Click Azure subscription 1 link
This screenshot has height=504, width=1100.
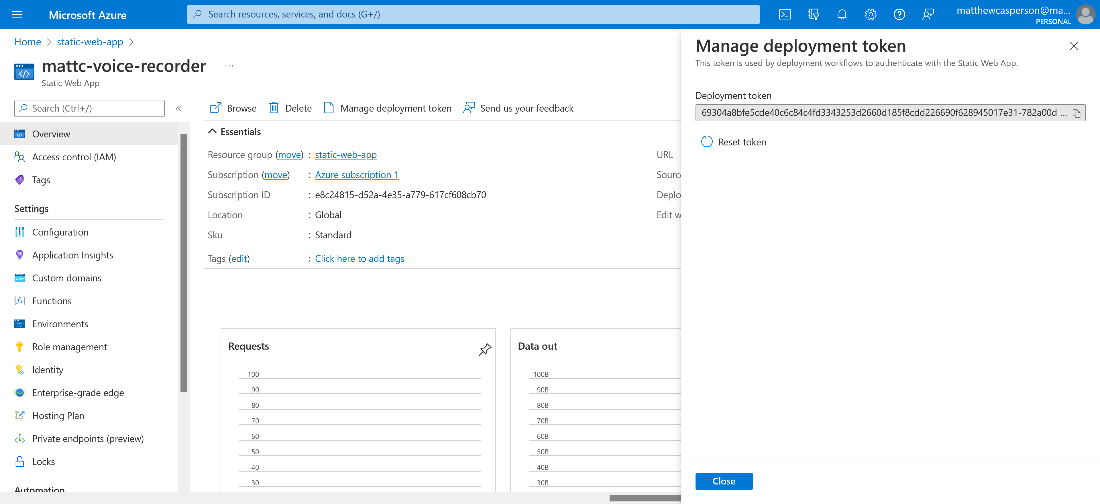[x=356, y=174]
